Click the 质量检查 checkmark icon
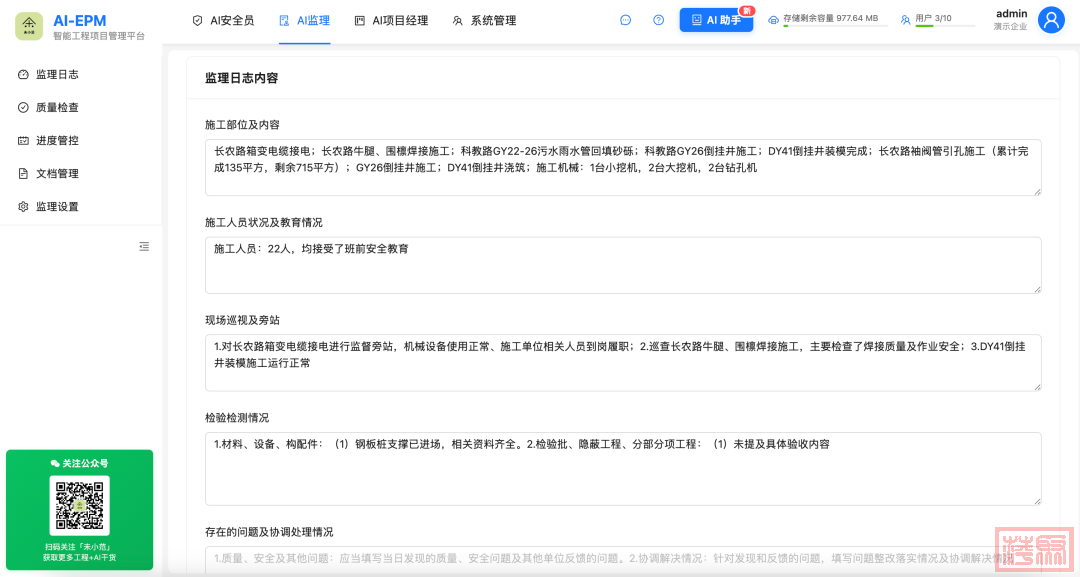 (24, 108)
